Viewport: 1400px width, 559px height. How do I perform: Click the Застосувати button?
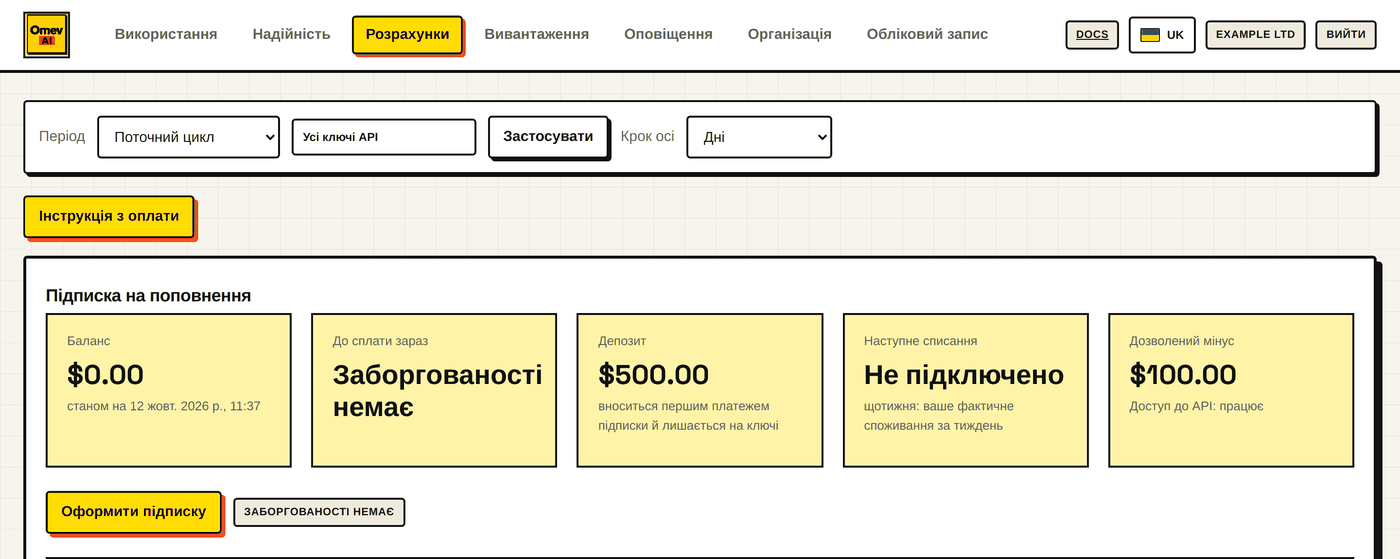(548, 137)
